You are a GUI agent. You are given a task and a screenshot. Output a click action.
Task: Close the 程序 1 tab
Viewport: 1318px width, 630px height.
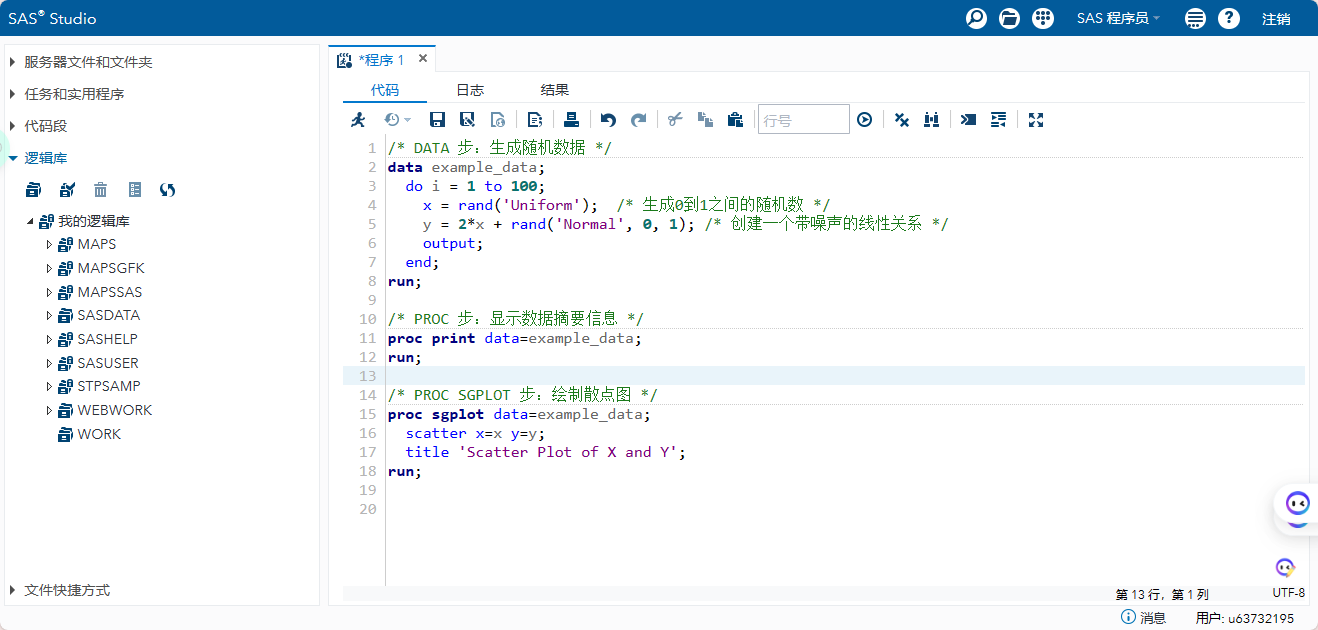[x=423, y=59]
